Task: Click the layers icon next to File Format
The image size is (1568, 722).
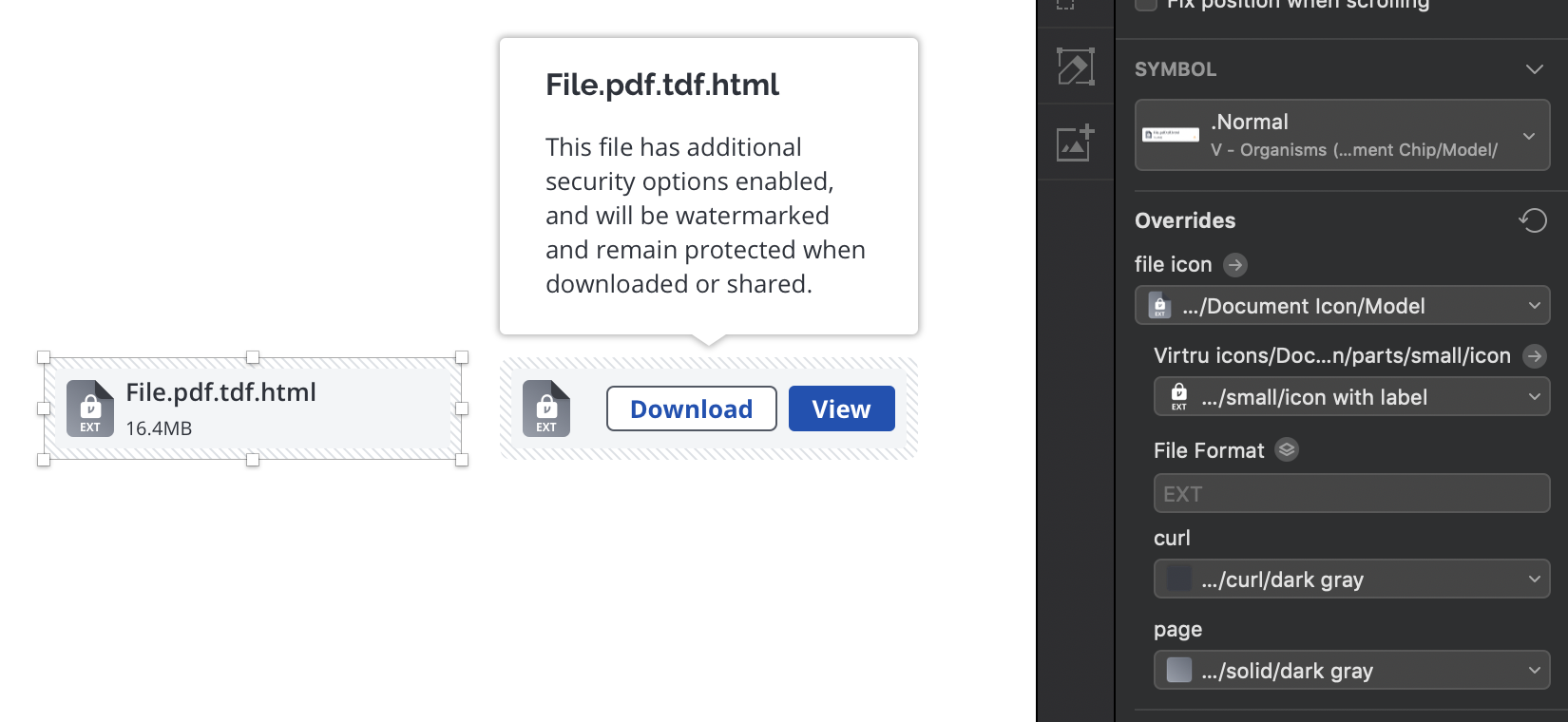Action: pyautogui.click(x=1287, y=450)
